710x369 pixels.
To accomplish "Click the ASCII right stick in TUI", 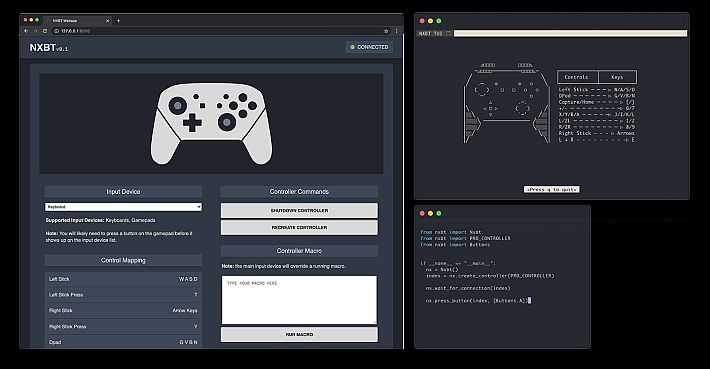I will point(522,109).
